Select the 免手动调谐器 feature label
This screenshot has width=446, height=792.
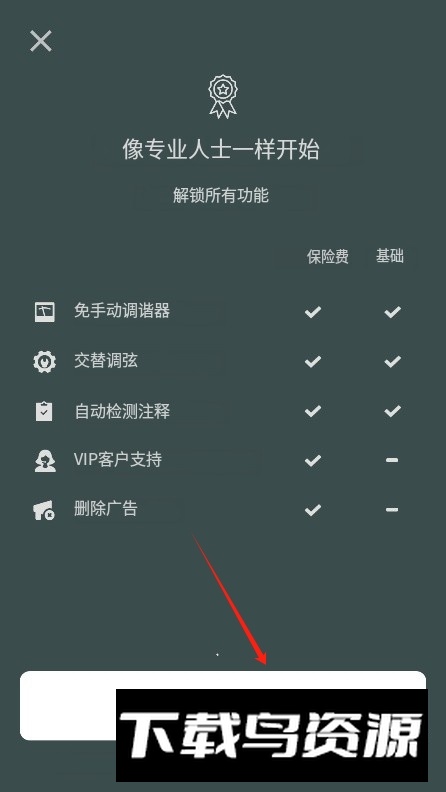pyautogui.click(x=122, y=311)
